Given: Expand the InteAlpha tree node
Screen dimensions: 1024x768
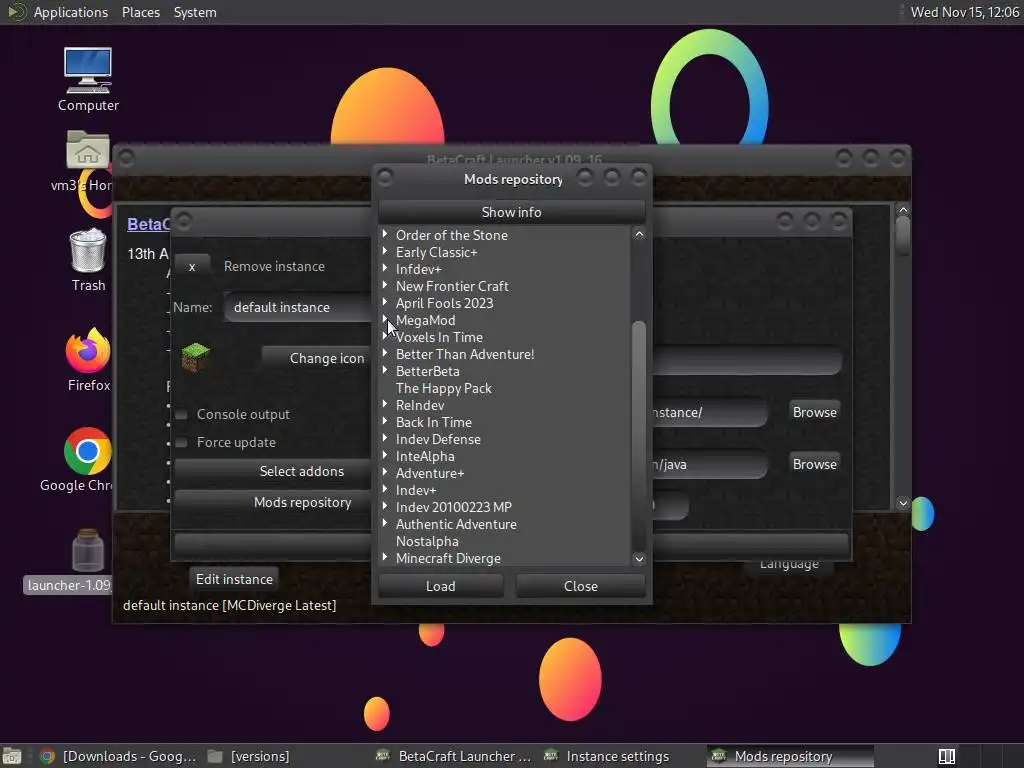Looking at the screenshot, I should tap(385, 455).
